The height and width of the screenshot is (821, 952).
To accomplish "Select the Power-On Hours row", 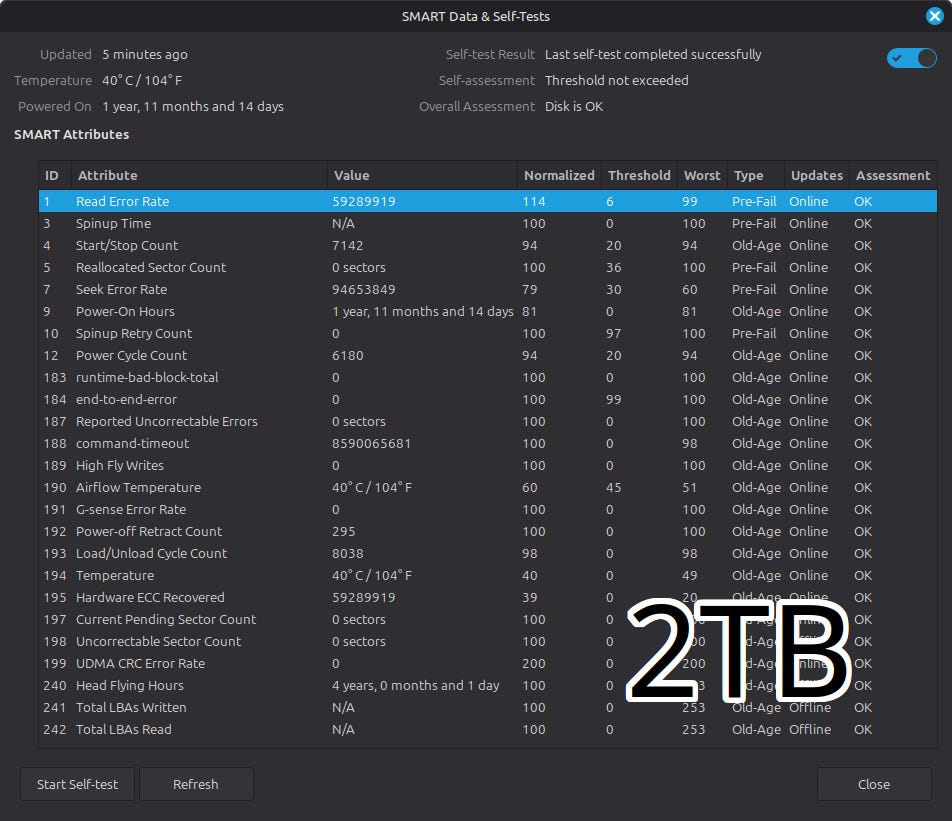I will click(488, 312).
